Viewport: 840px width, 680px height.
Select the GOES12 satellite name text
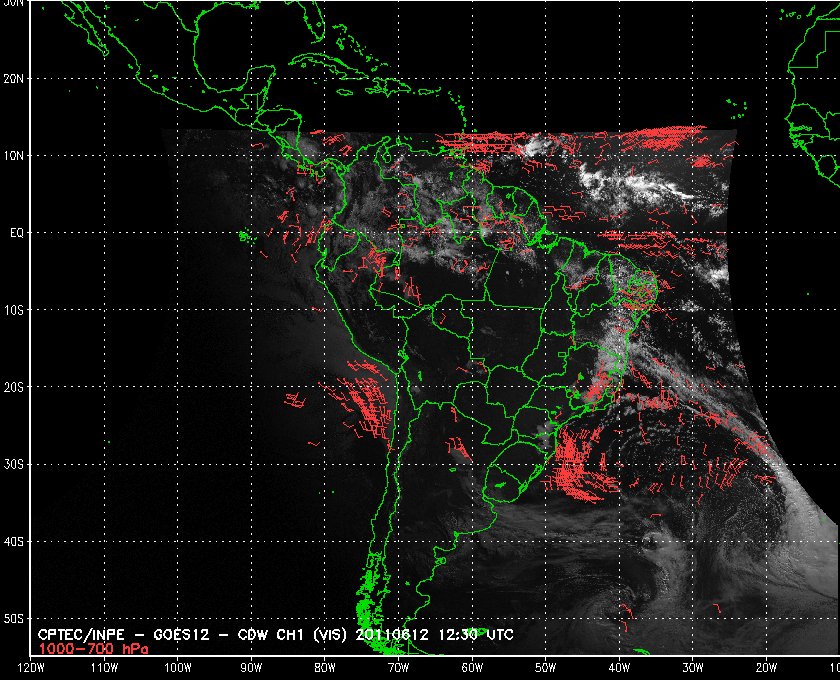pyautogui.click(x=181, y=635)
